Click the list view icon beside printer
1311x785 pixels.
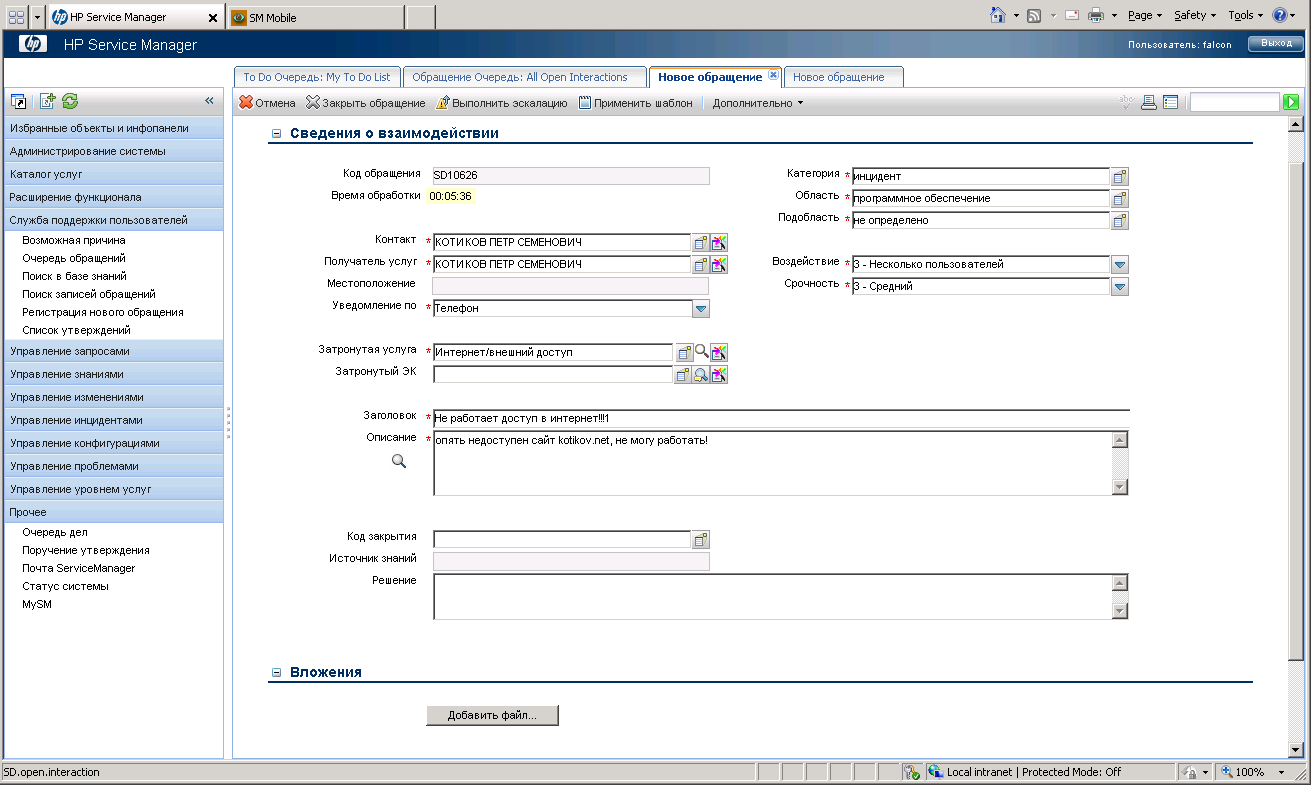(x=1171, y=102)
